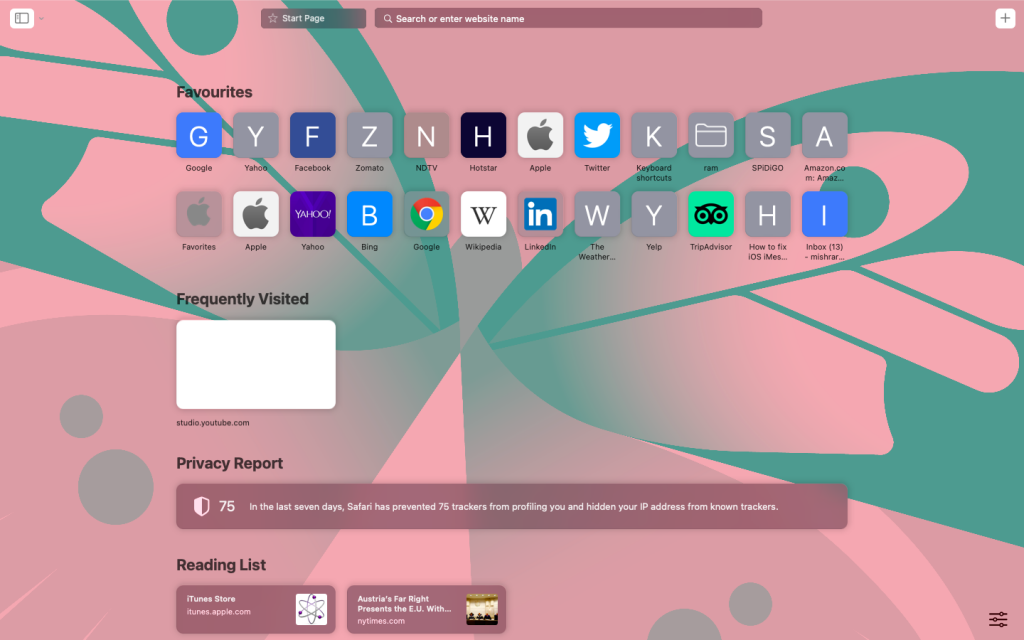Open the Zomato favourite
The width and height of the screenshot is (1024, 640).
coord(369,135)
